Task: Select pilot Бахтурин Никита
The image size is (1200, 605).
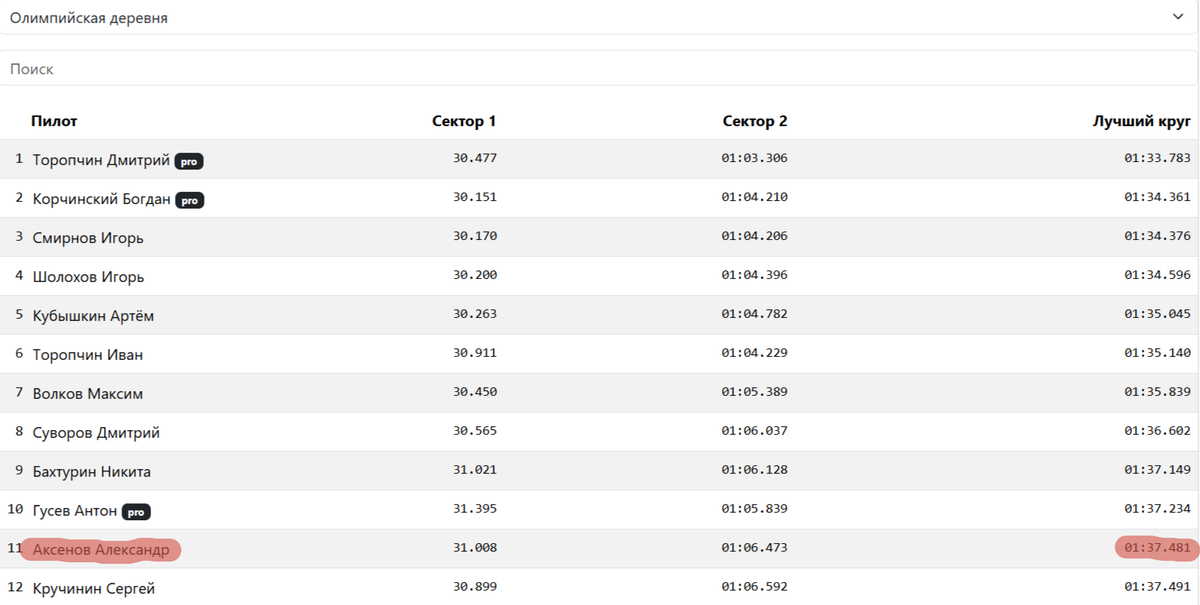Action: point(91,472)
